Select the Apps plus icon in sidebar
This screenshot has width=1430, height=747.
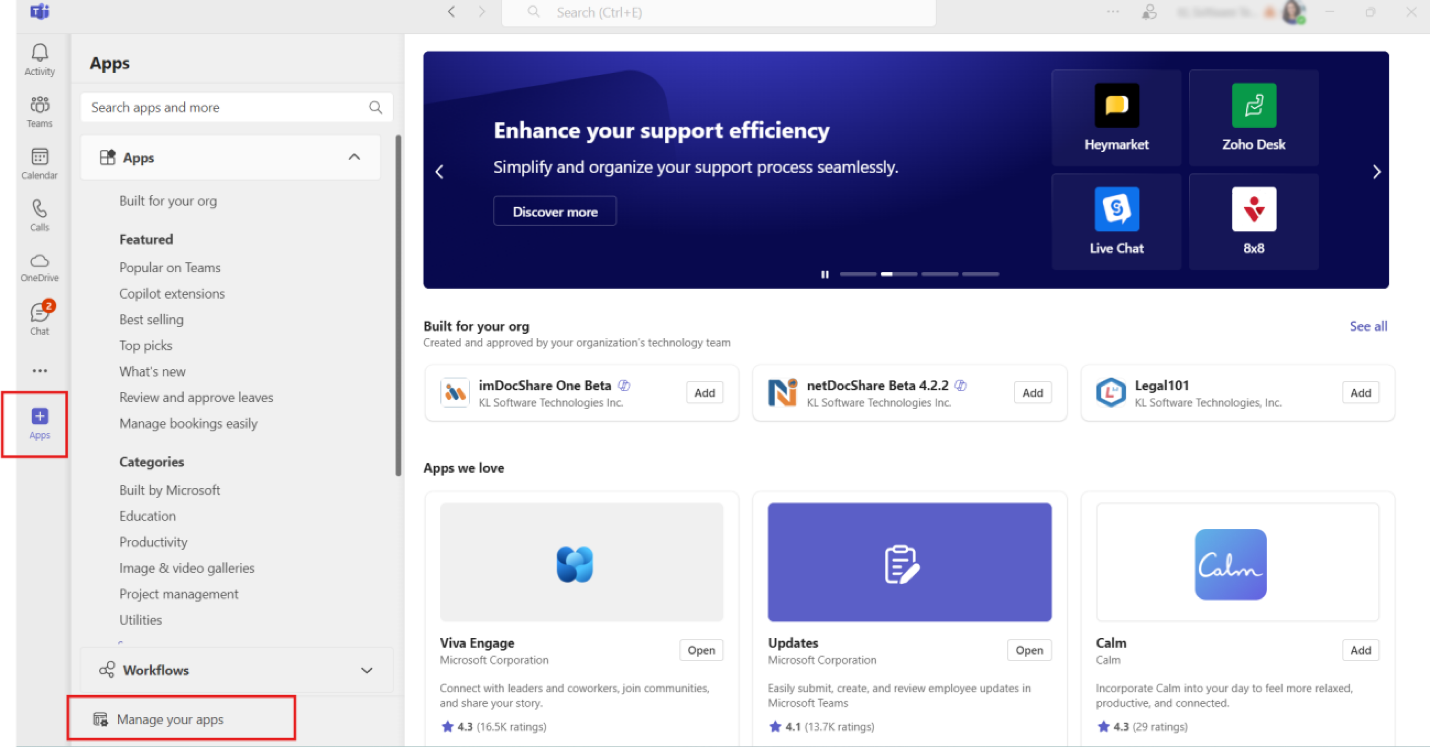pos(40,423)
